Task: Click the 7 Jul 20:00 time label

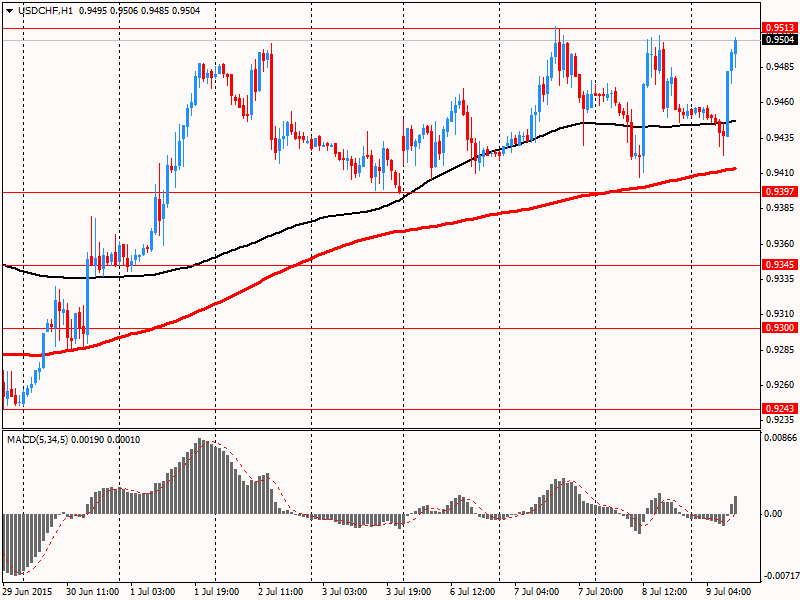Action: [x=601, y=592]
